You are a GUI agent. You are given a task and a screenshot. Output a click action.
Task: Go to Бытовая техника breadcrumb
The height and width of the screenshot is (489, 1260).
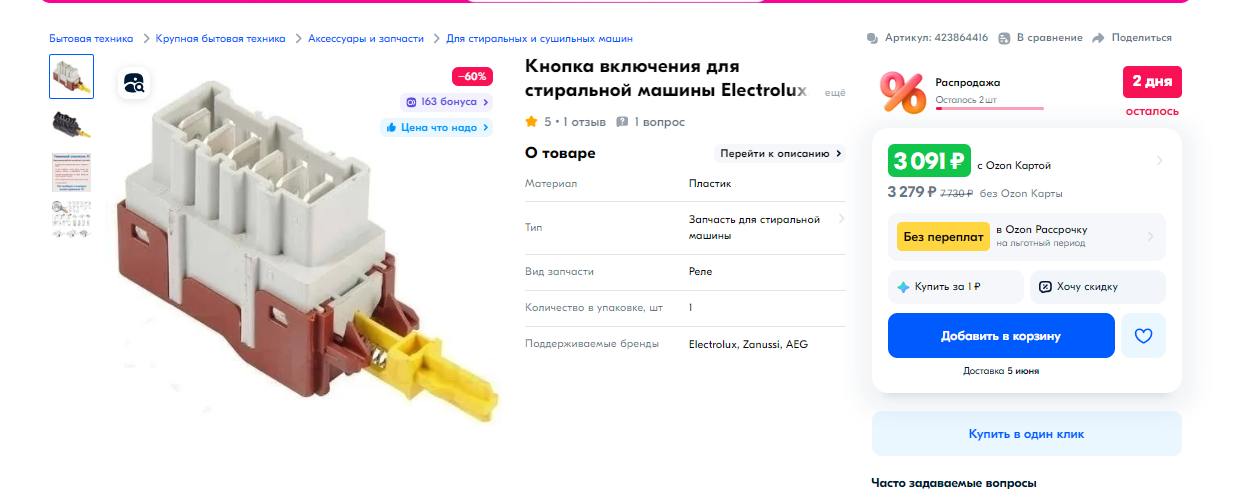[91, 38]
